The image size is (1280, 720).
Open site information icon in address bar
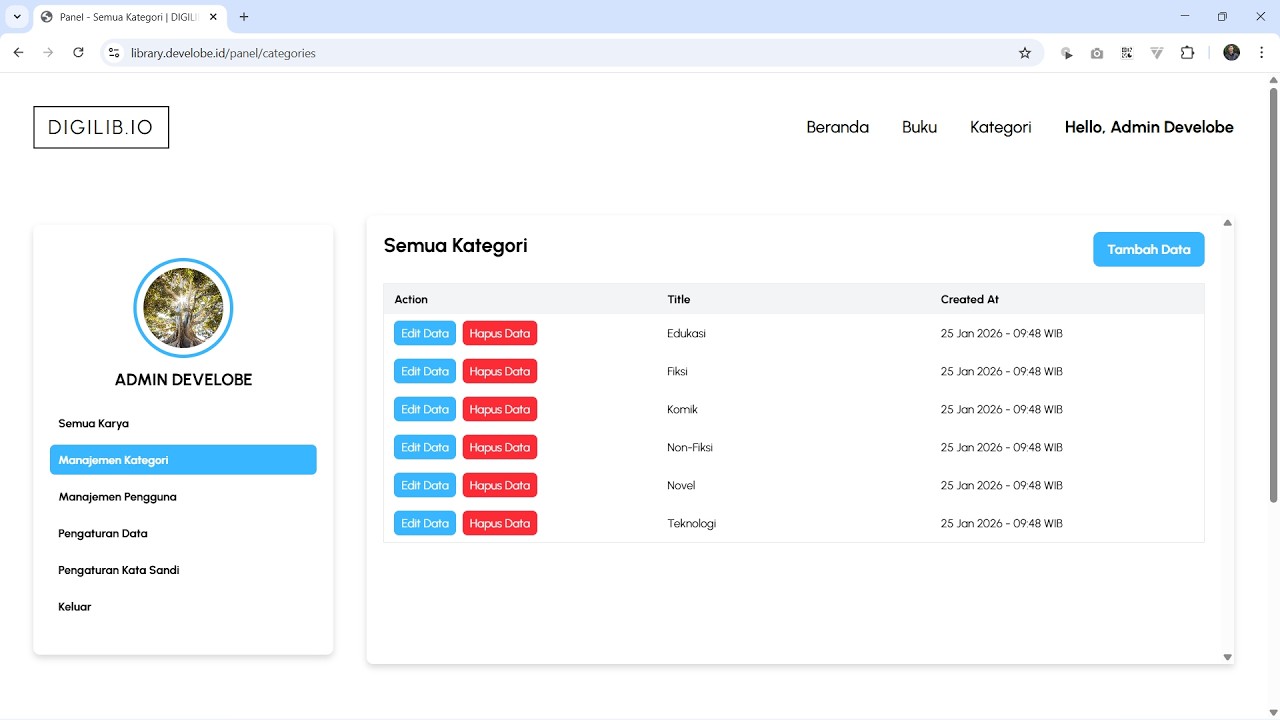(x=114, y=53)
